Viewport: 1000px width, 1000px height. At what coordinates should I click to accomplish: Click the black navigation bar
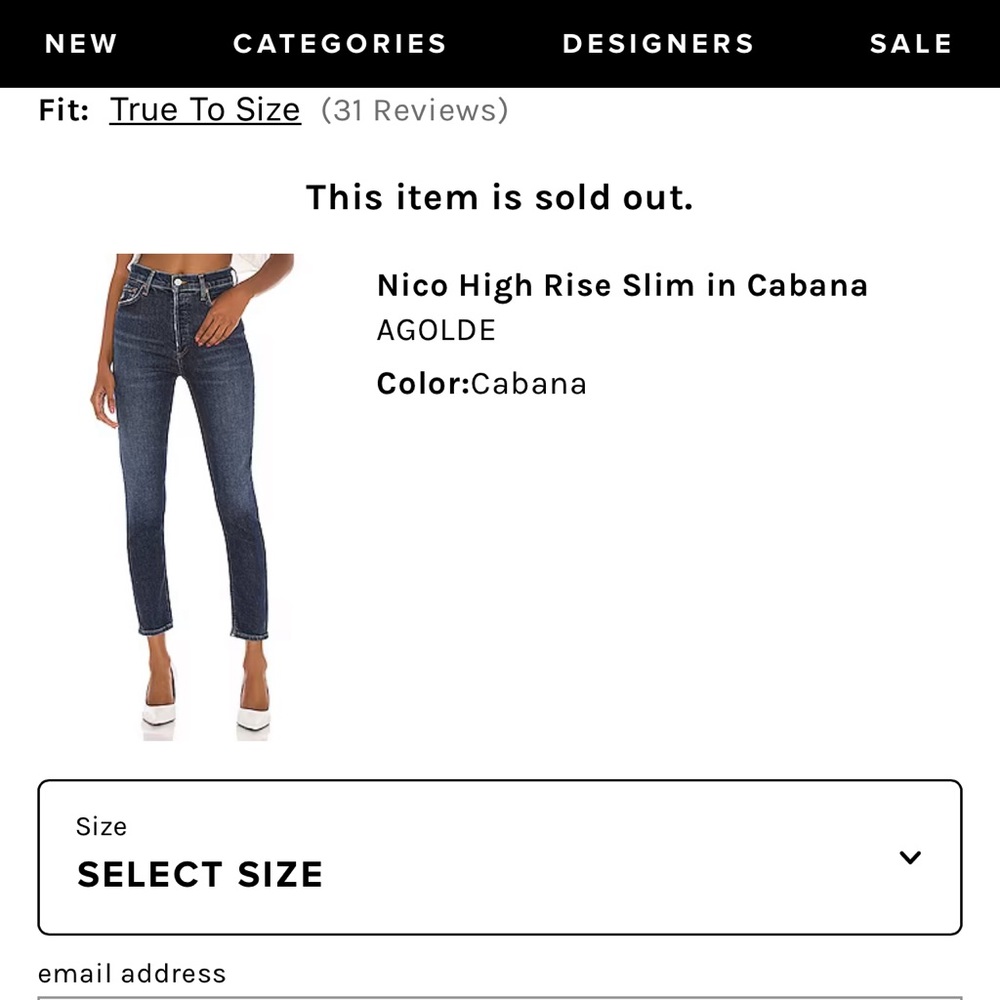click(x=500, y=43)
